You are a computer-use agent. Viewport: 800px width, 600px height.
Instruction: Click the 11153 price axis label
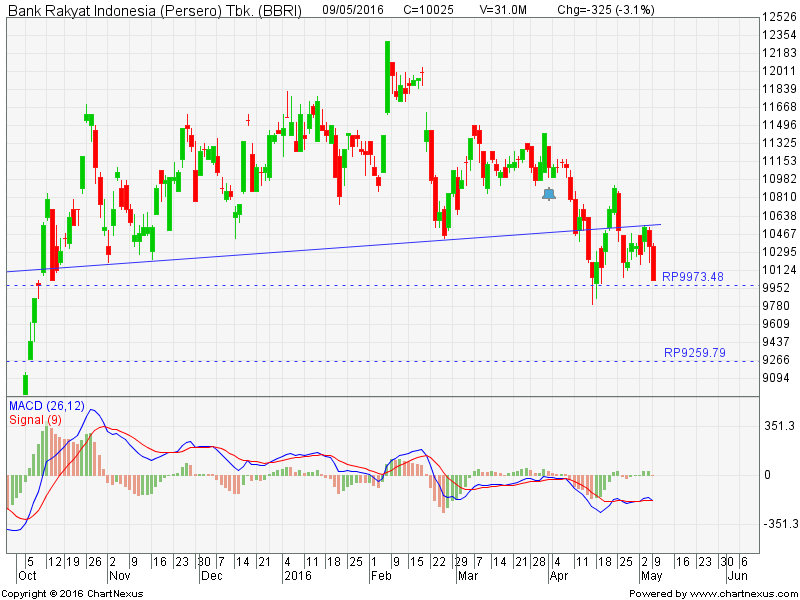(779, 161)
